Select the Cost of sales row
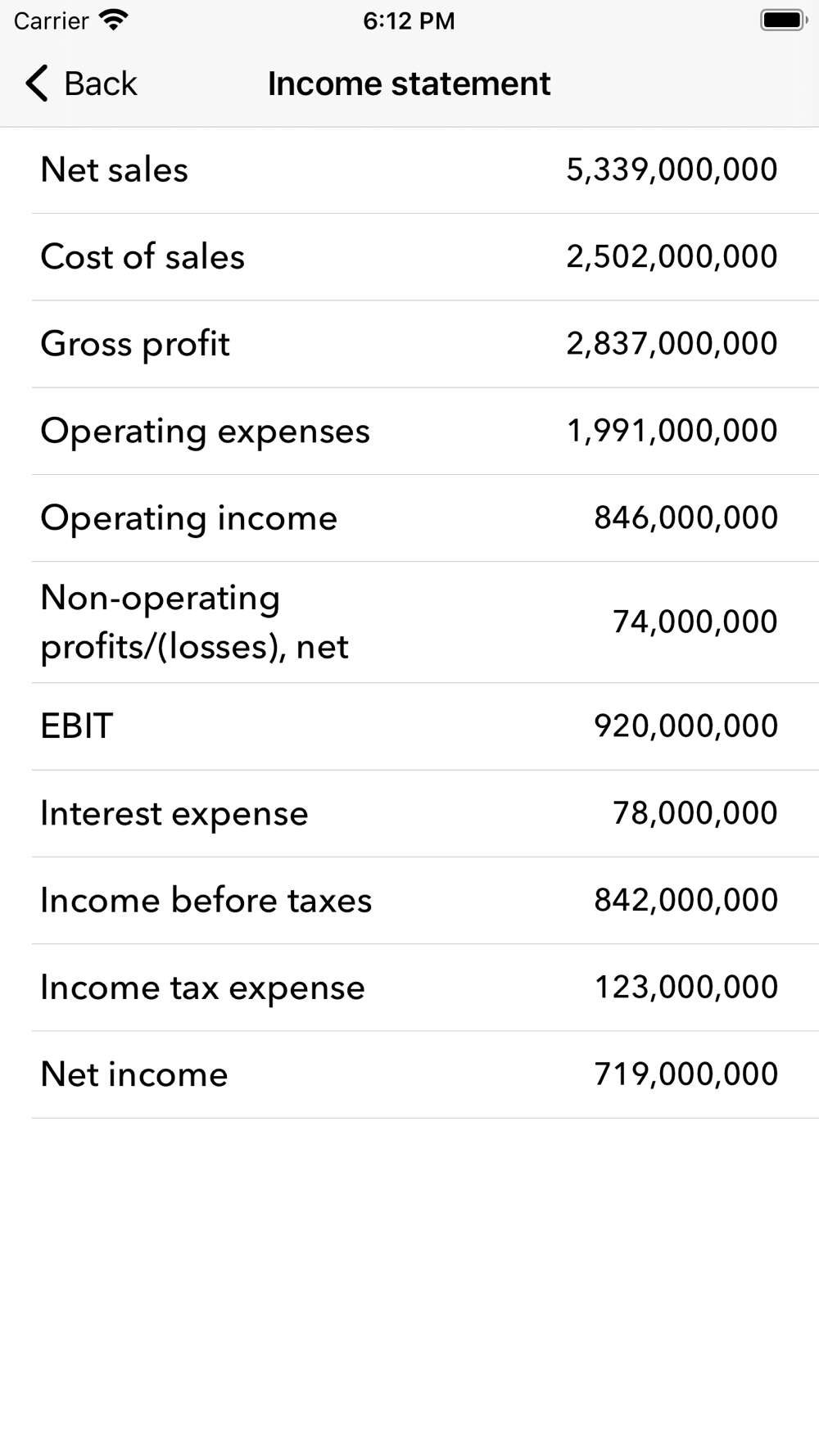Image resolution: width=819 pixels, height=1456 pixels. point(409,257)
